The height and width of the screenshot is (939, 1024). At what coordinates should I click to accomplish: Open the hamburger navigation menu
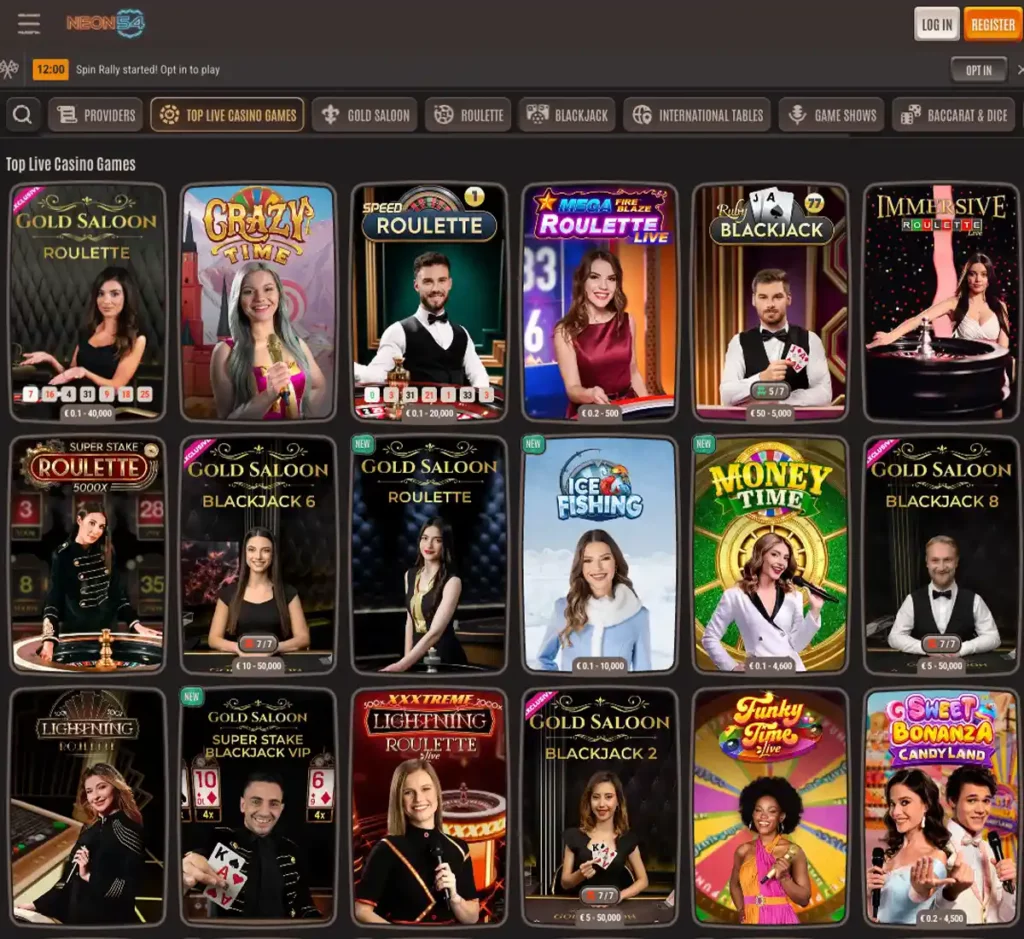click(28, 23)
